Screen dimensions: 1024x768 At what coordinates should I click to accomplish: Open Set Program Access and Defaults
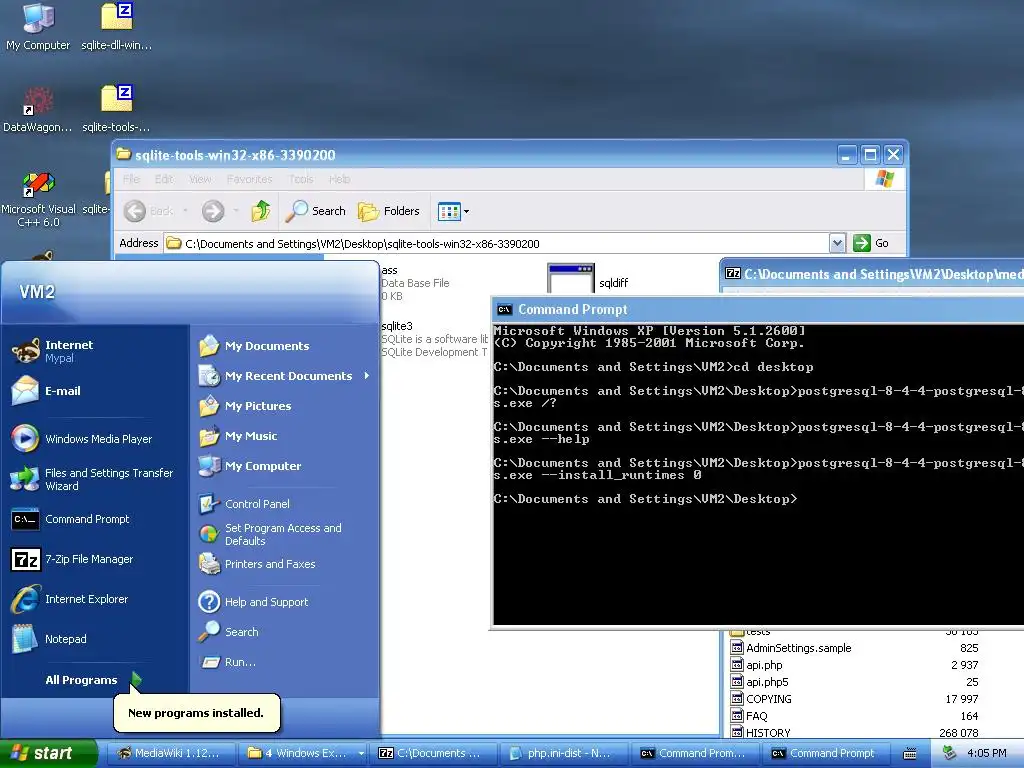point(270,534)
